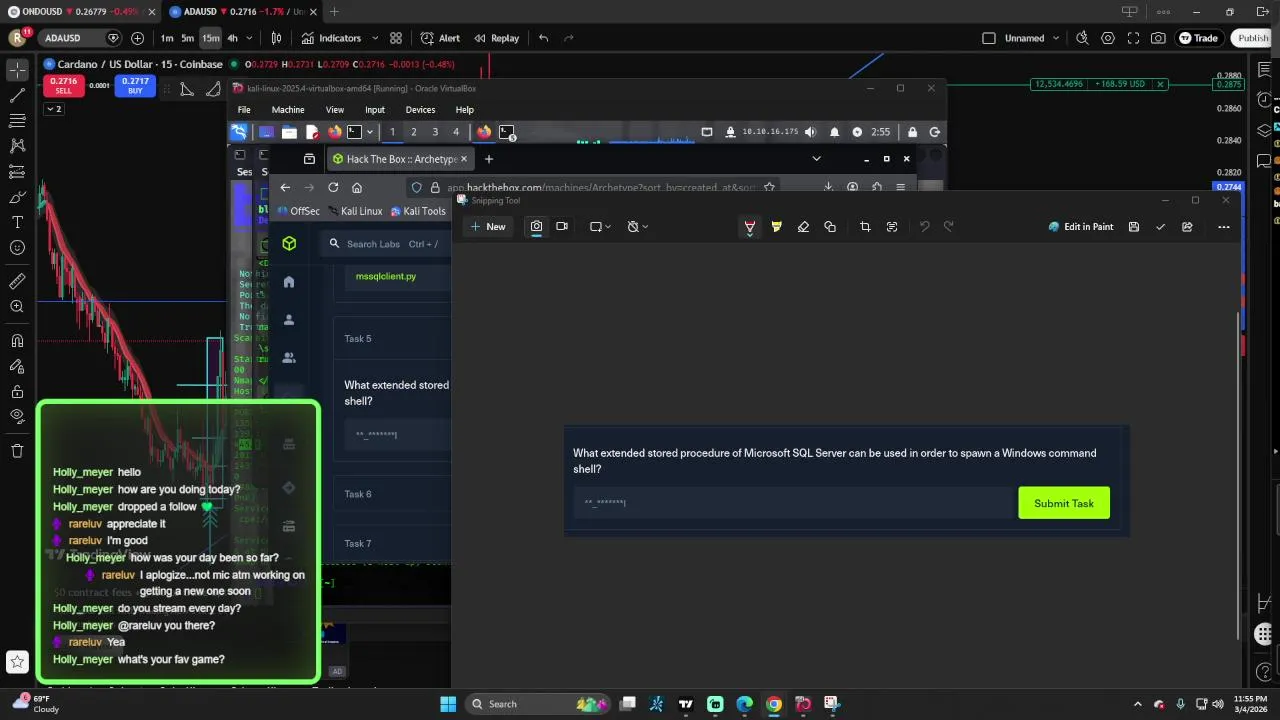Select the 4h timeframe
1280x720 pixels.
pyautogui.click(x=232, y=38)
